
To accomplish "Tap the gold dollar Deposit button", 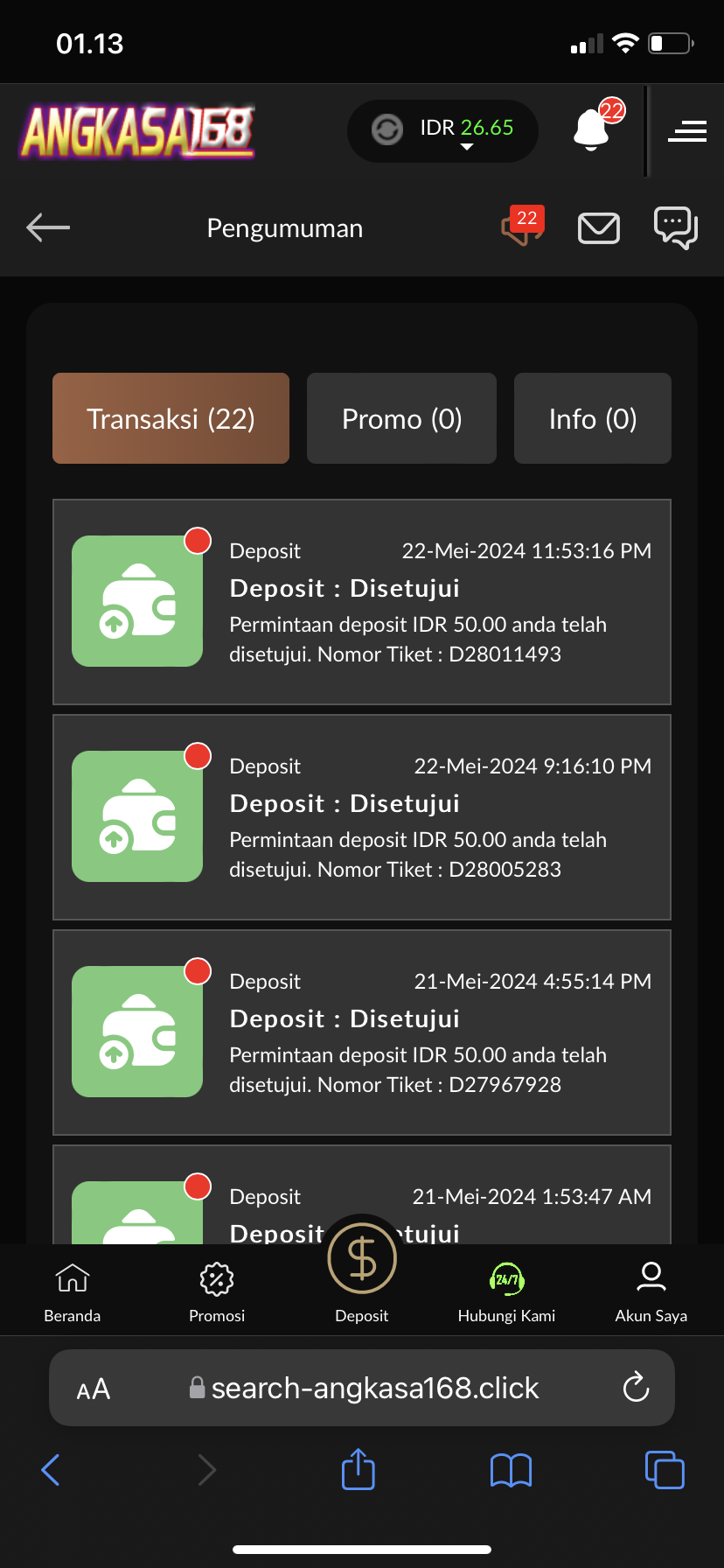I will point(362,1260).
